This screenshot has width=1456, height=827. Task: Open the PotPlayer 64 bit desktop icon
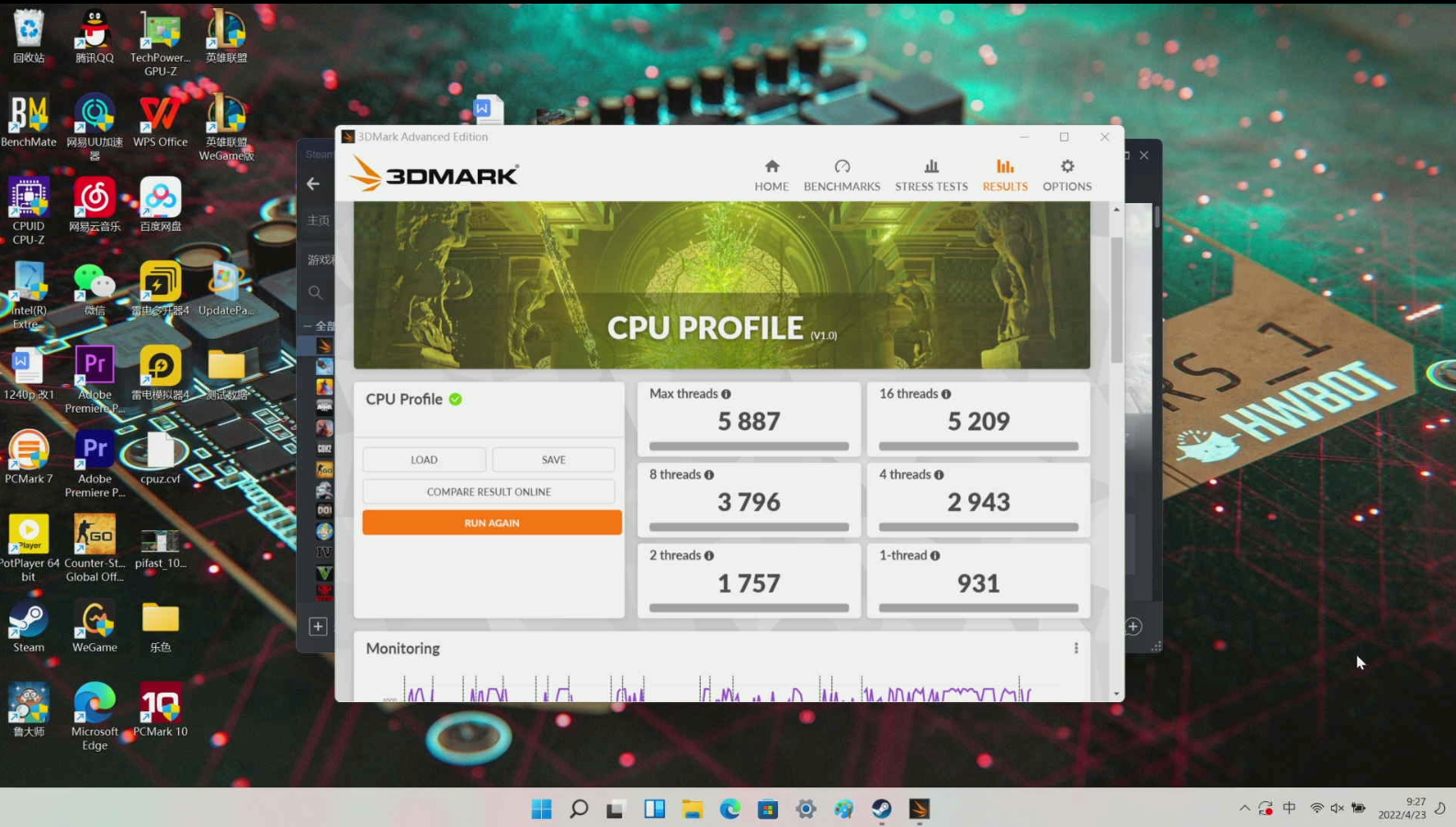click(x=28, y=549)
